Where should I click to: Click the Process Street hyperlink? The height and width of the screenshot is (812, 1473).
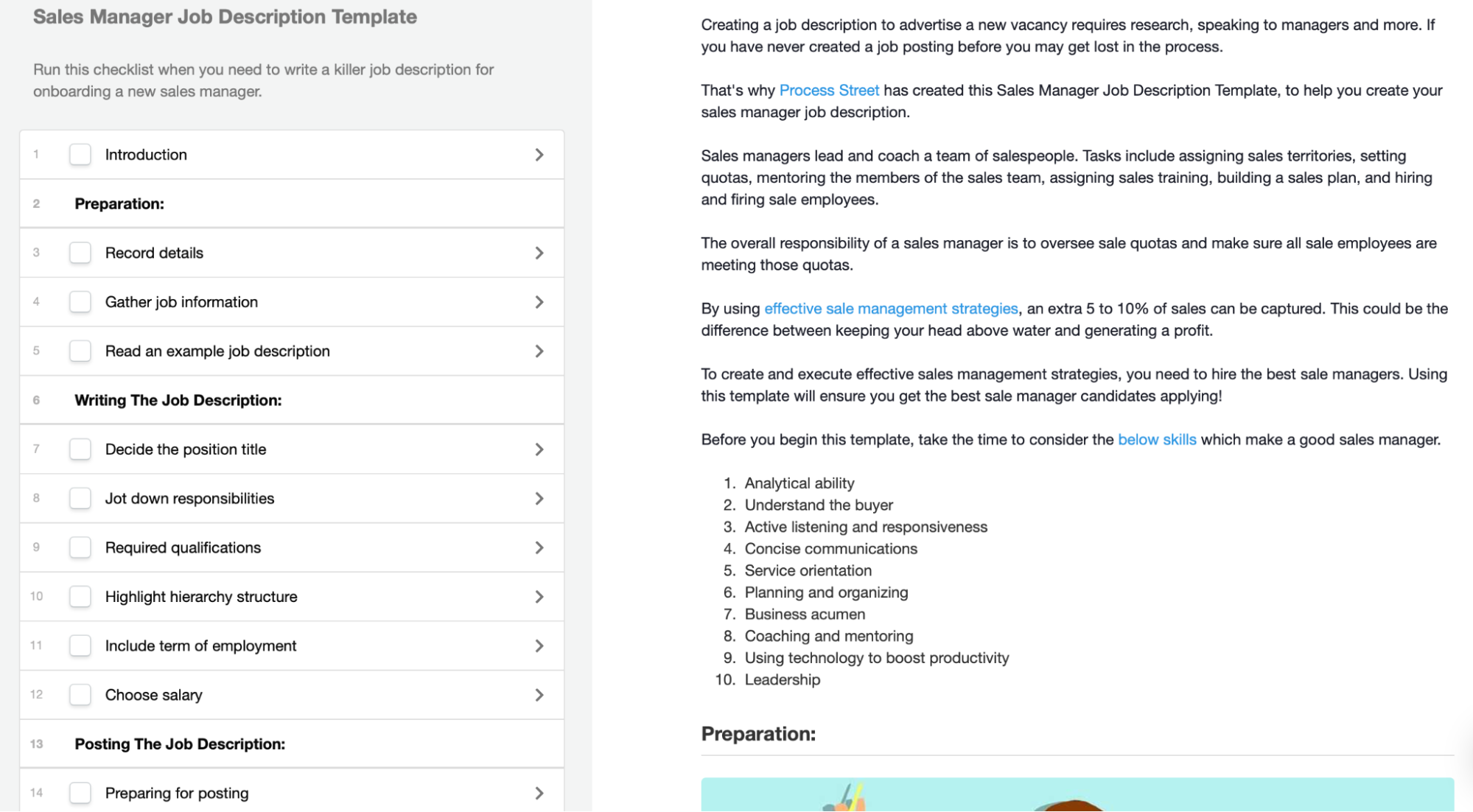click(x=829, y=90)
